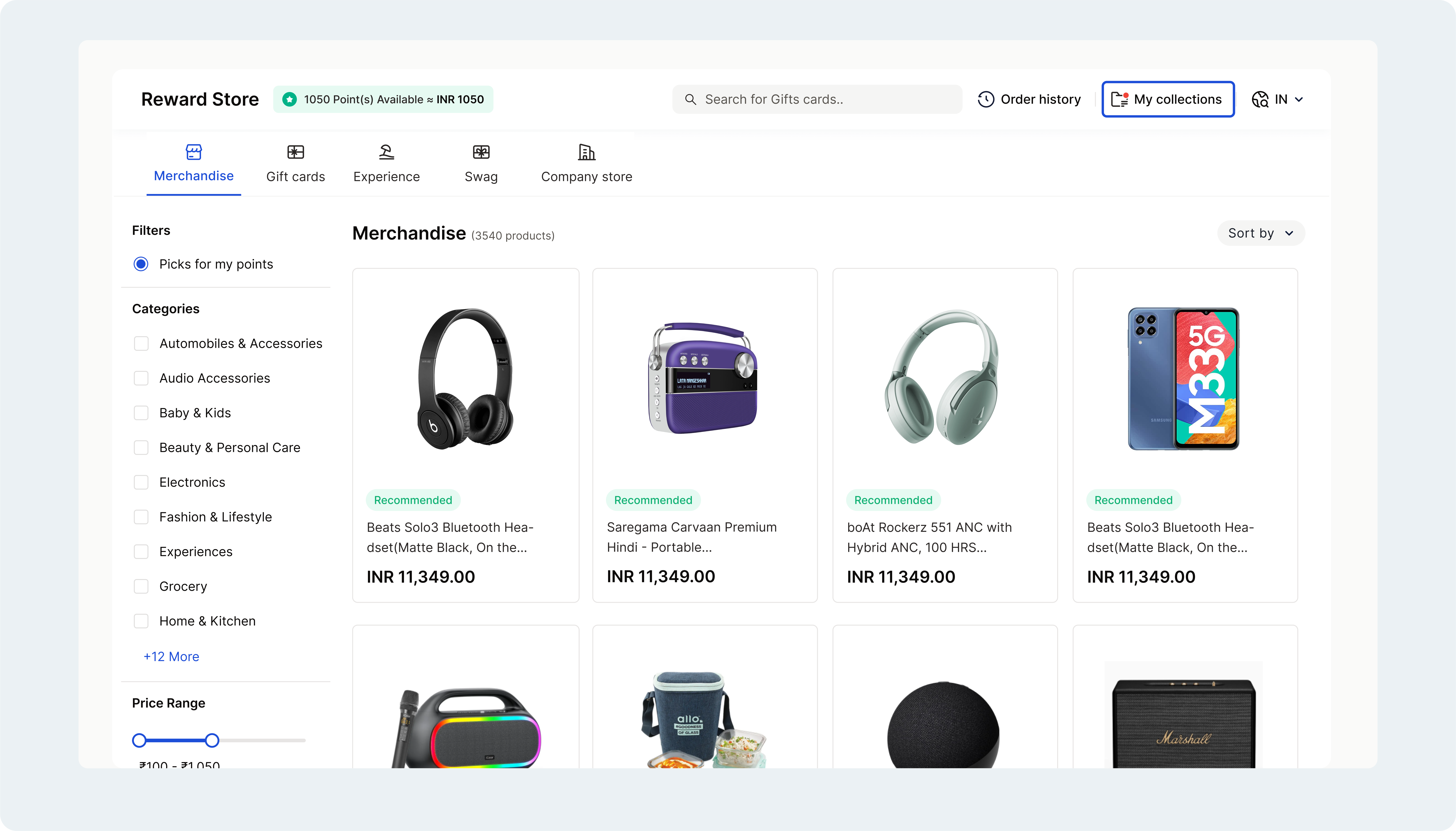
Task: Go to the Experience tab
Action: 387,164
